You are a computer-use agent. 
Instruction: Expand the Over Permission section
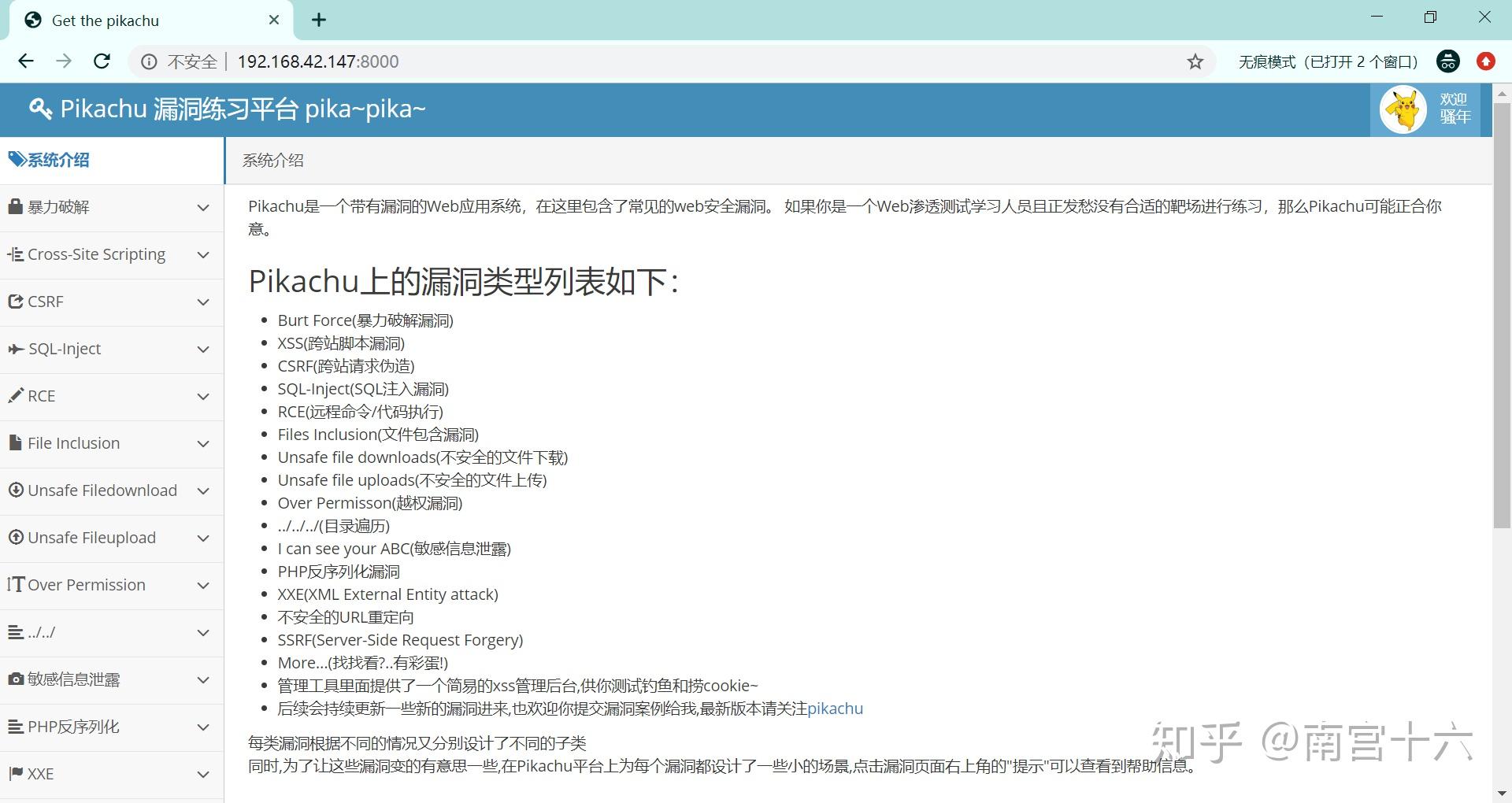[x=203, y=585]
